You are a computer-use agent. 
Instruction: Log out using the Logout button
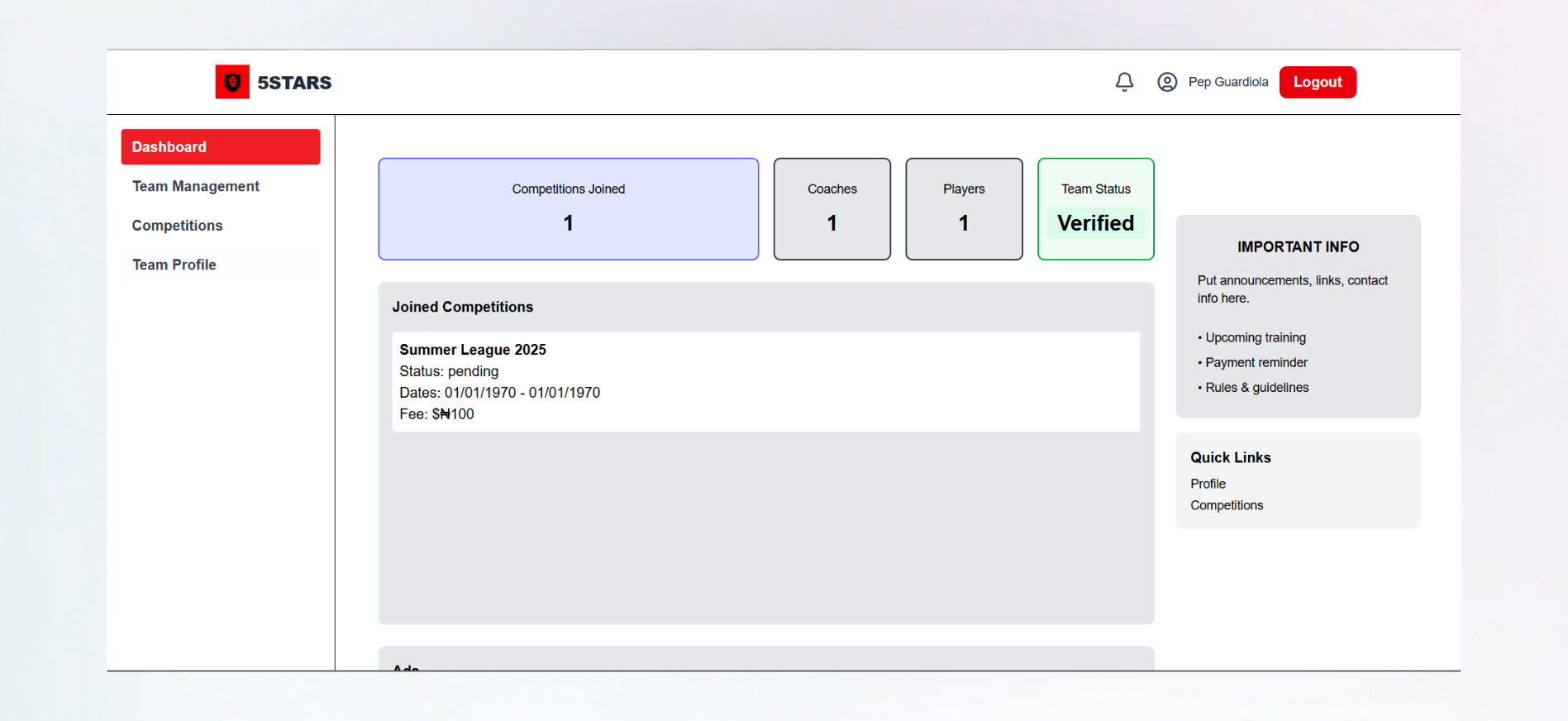coord(1318,82)
